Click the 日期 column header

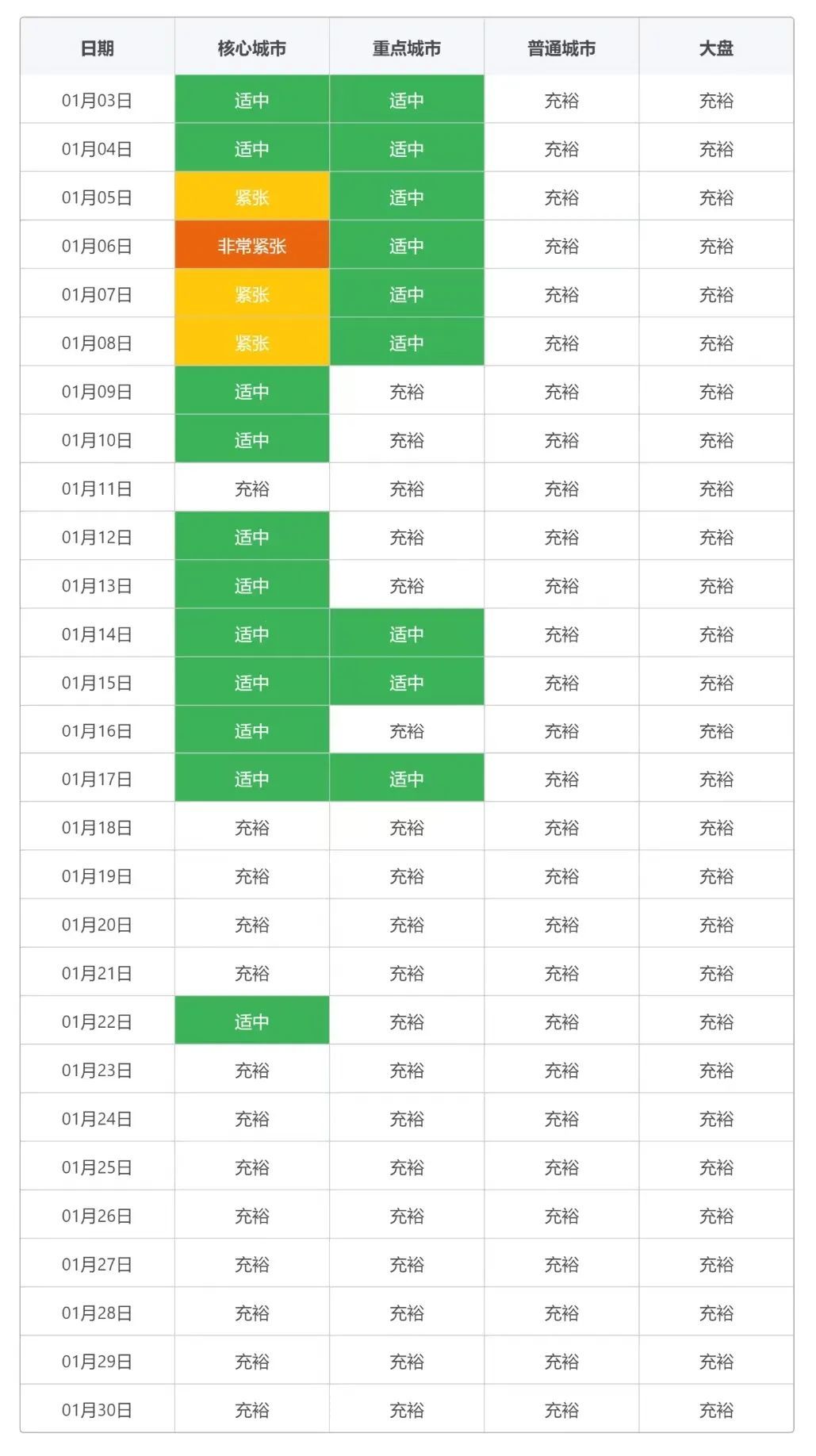point(98,48)
